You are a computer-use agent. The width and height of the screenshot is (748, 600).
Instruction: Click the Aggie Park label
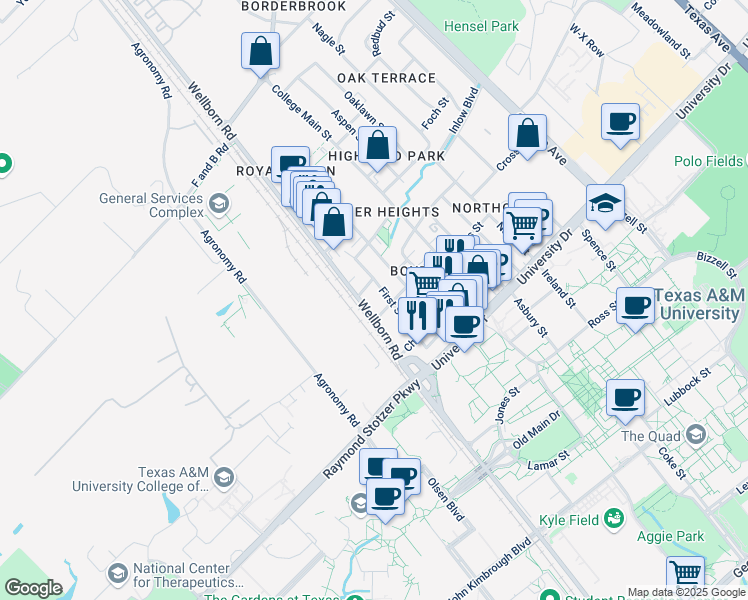coord(671,537)
